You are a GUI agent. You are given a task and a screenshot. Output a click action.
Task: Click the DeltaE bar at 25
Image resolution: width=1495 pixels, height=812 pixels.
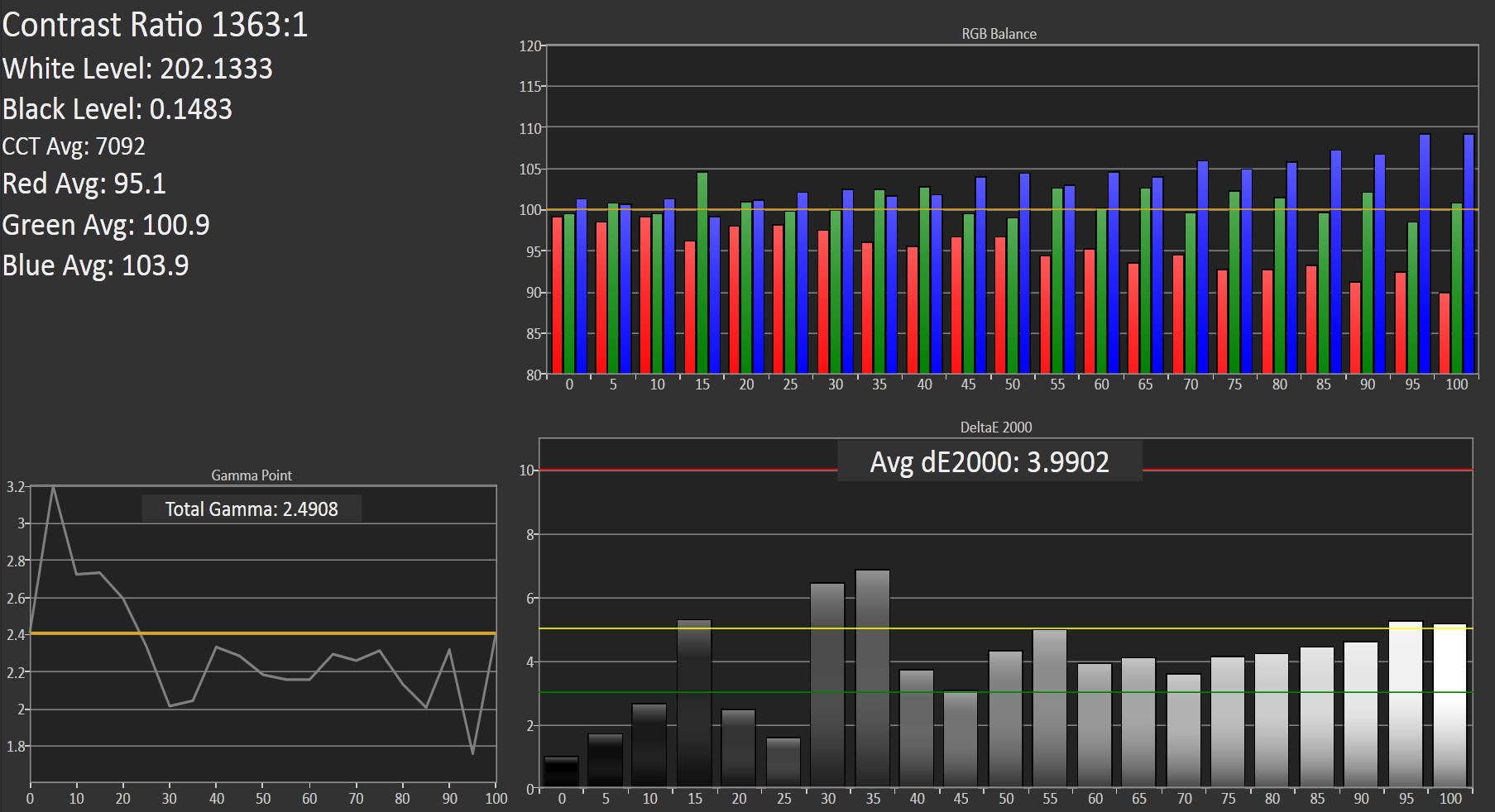pyautogui.click(x=783, y=762)
